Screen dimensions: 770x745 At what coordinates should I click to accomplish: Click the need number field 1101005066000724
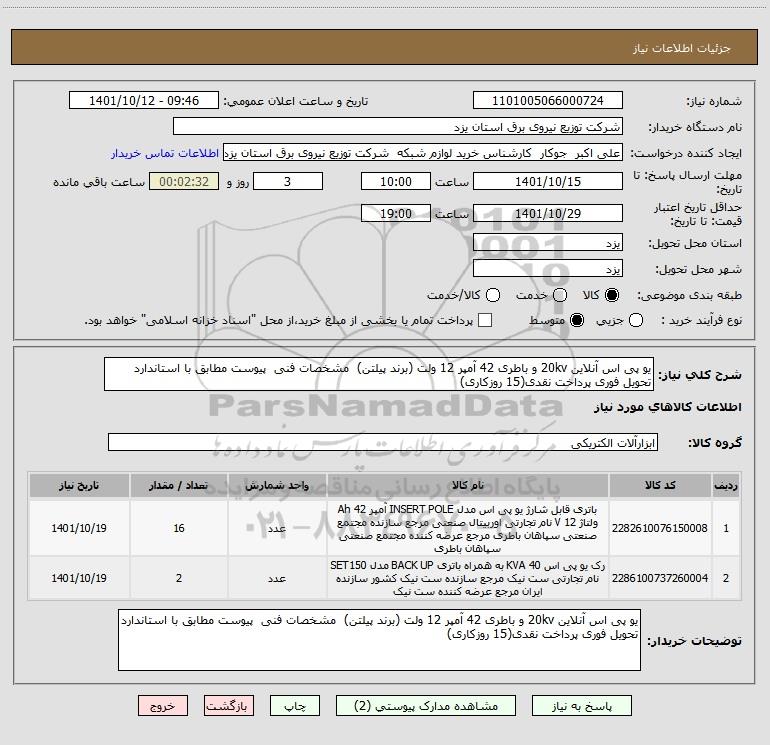548,101
